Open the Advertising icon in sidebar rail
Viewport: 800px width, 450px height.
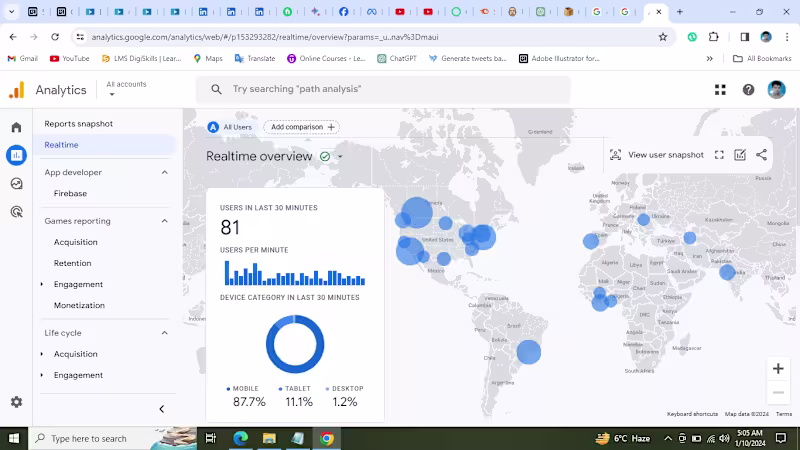pos(16,212)
